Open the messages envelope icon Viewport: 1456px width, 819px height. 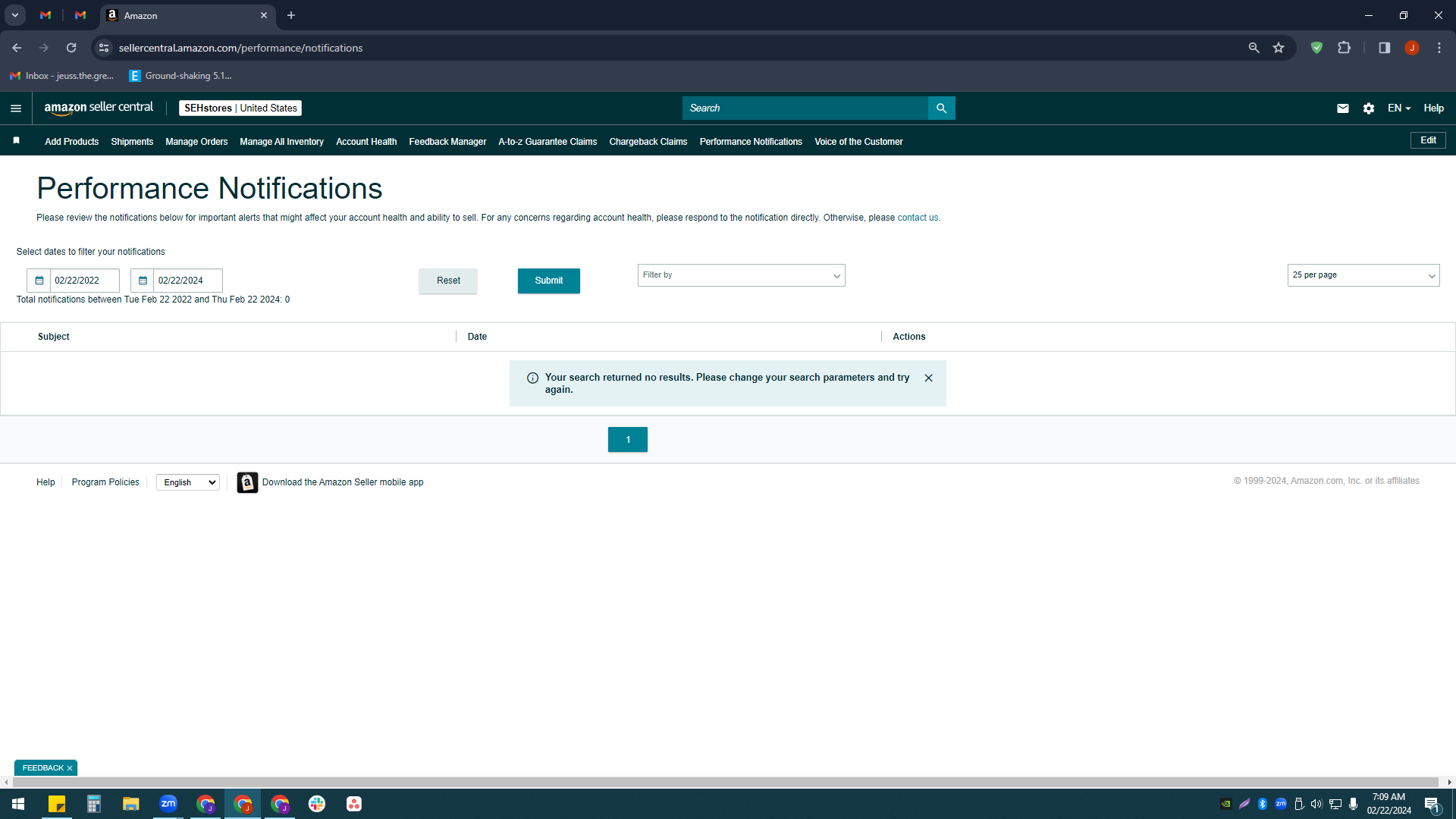tap(1342, 108)
